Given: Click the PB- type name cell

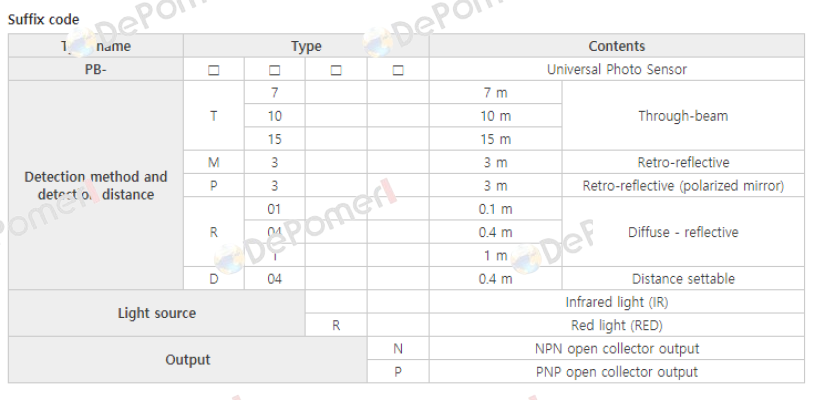Looking at the screenshot, I should click(96, 69).
